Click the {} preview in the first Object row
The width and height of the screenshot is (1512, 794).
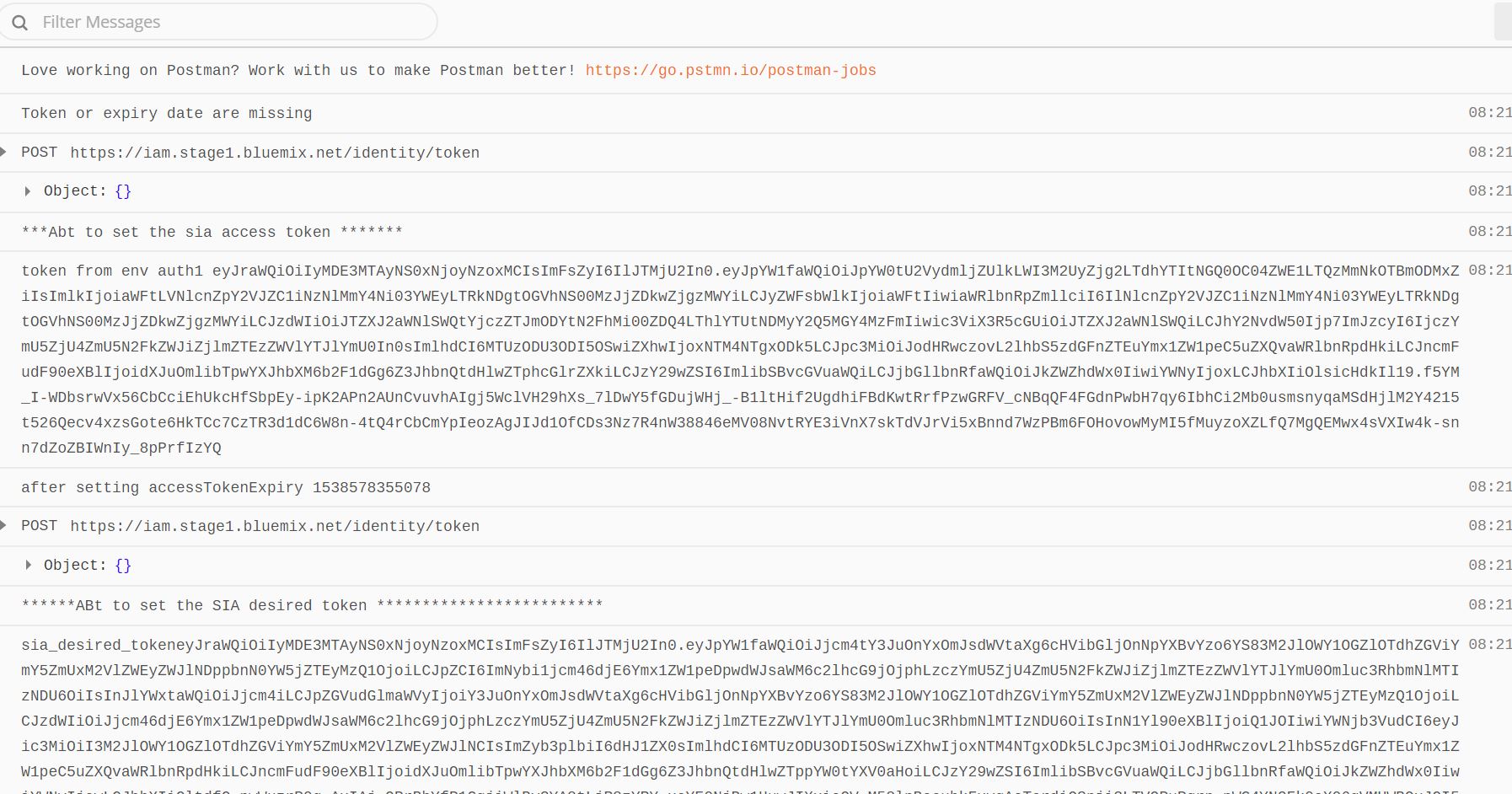pyautogui.click(x=123, y=190)
